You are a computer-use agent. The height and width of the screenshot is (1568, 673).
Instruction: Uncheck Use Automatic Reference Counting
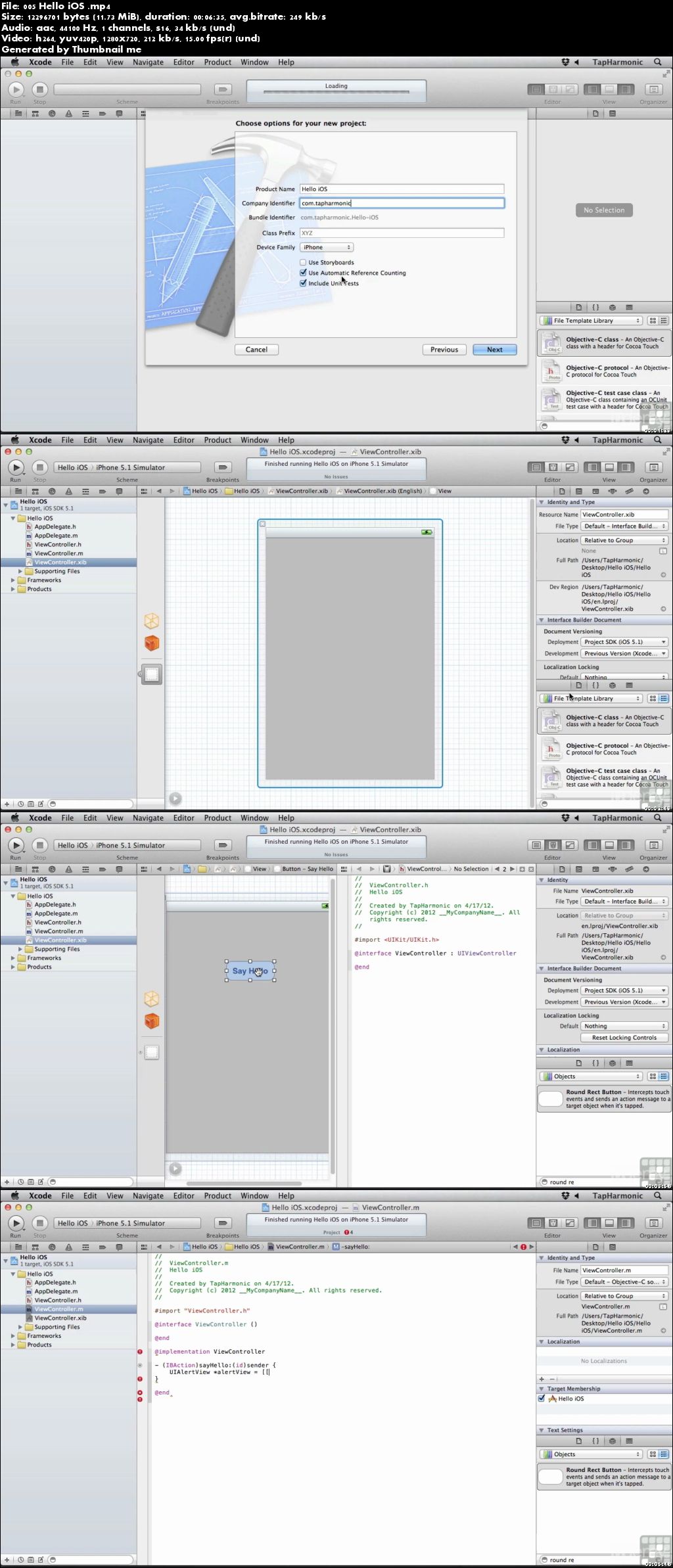tap(303, 273)
